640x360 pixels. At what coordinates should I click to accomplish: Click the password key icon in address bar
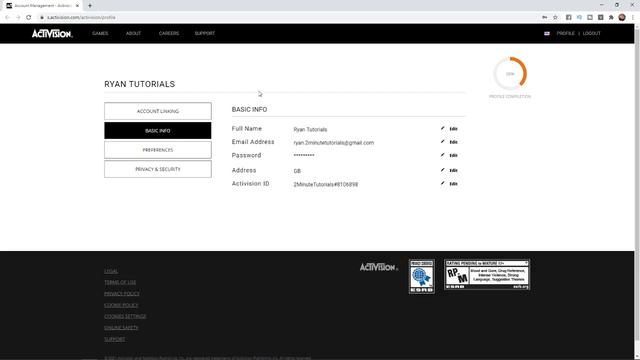(x=544, y=18)
